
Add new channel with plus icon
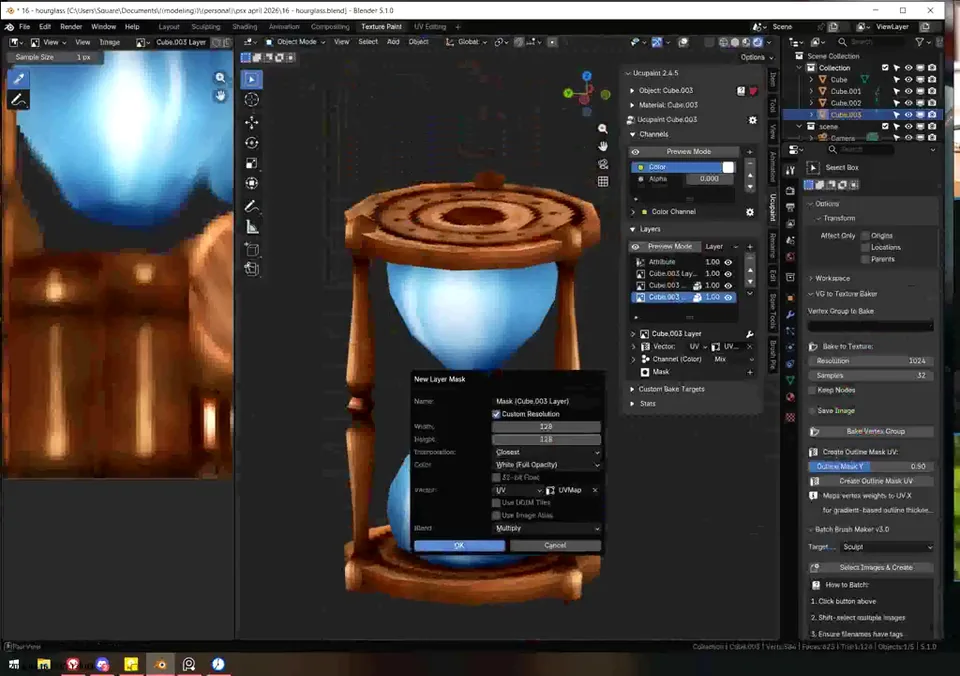[750, 152]
